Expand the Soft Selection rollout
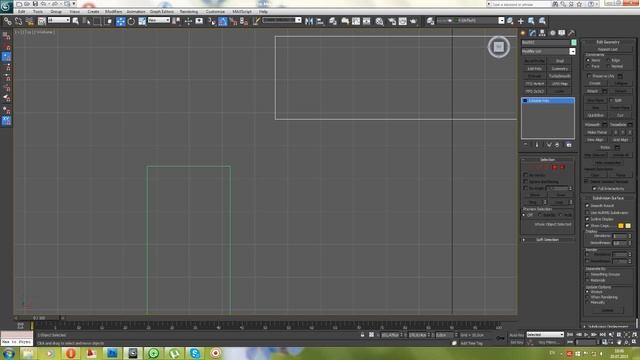Image resolution: width=640 pixels, height=360 pixels. 547,240
